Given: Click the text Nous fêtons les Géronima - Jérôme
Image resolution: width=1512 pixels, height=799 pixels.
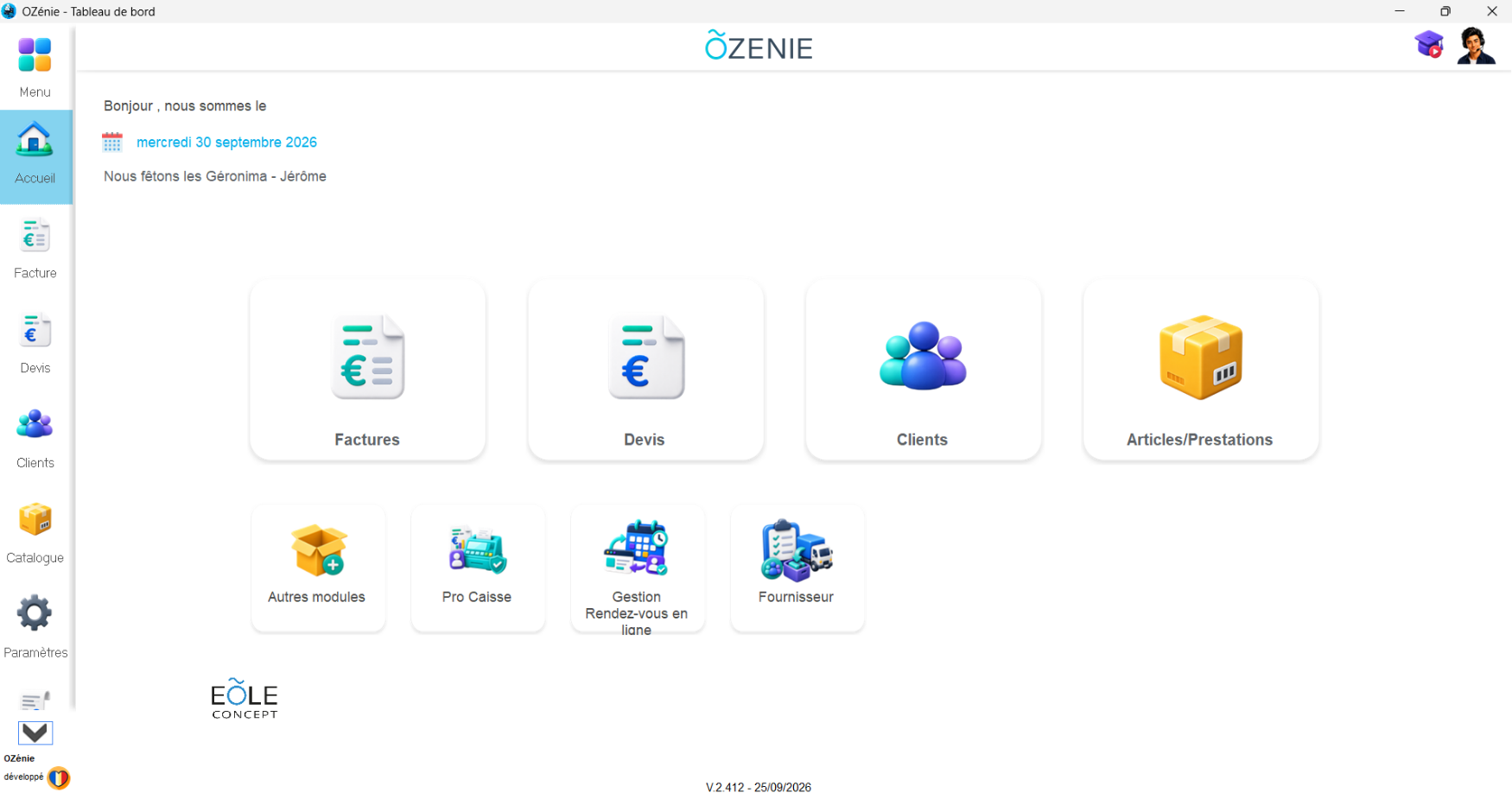Looking at the screenshot, I should pos(215,176).
